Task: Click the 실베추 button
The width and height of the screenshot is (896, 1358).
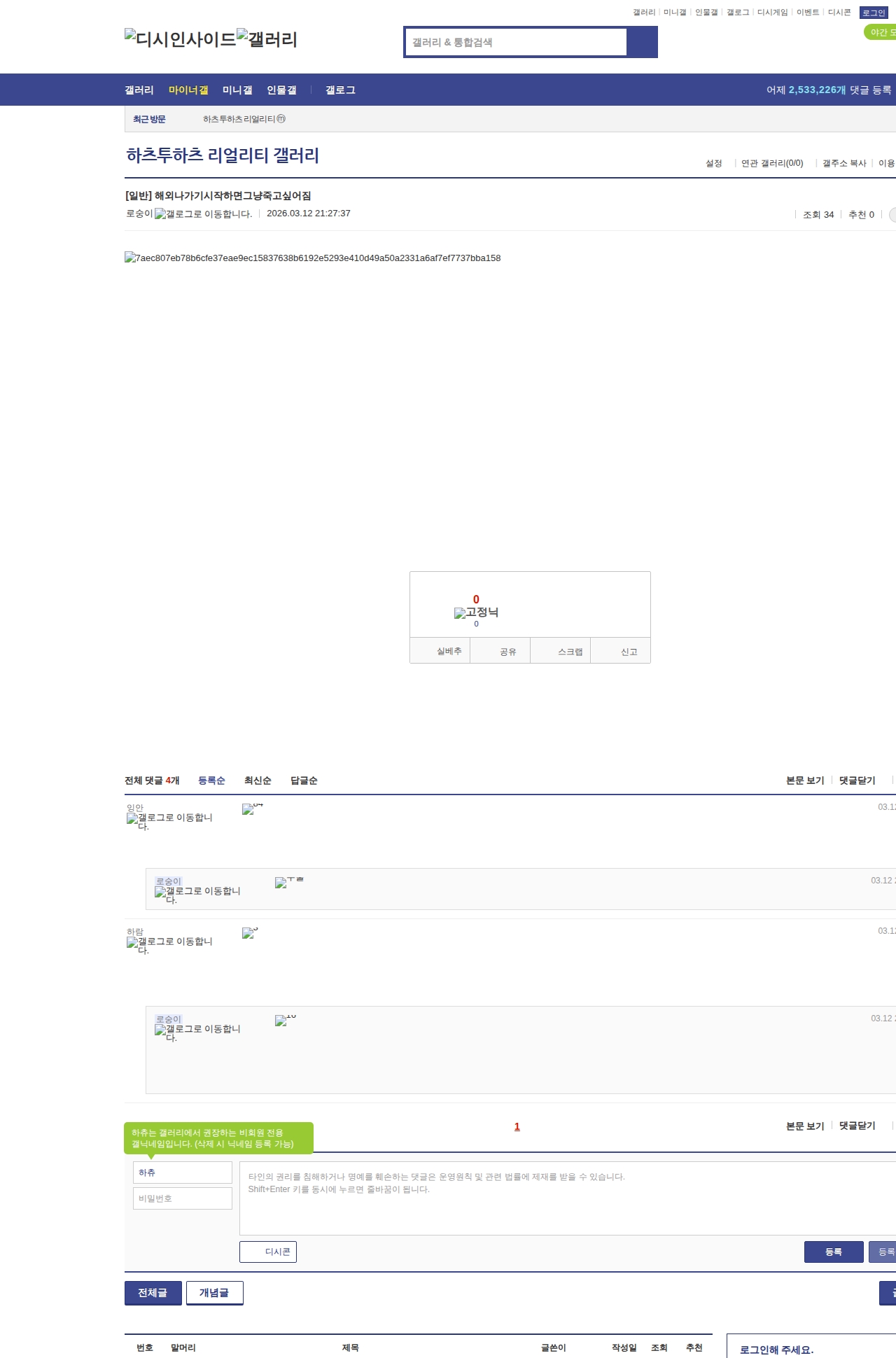Action: [x=440, y=651]
